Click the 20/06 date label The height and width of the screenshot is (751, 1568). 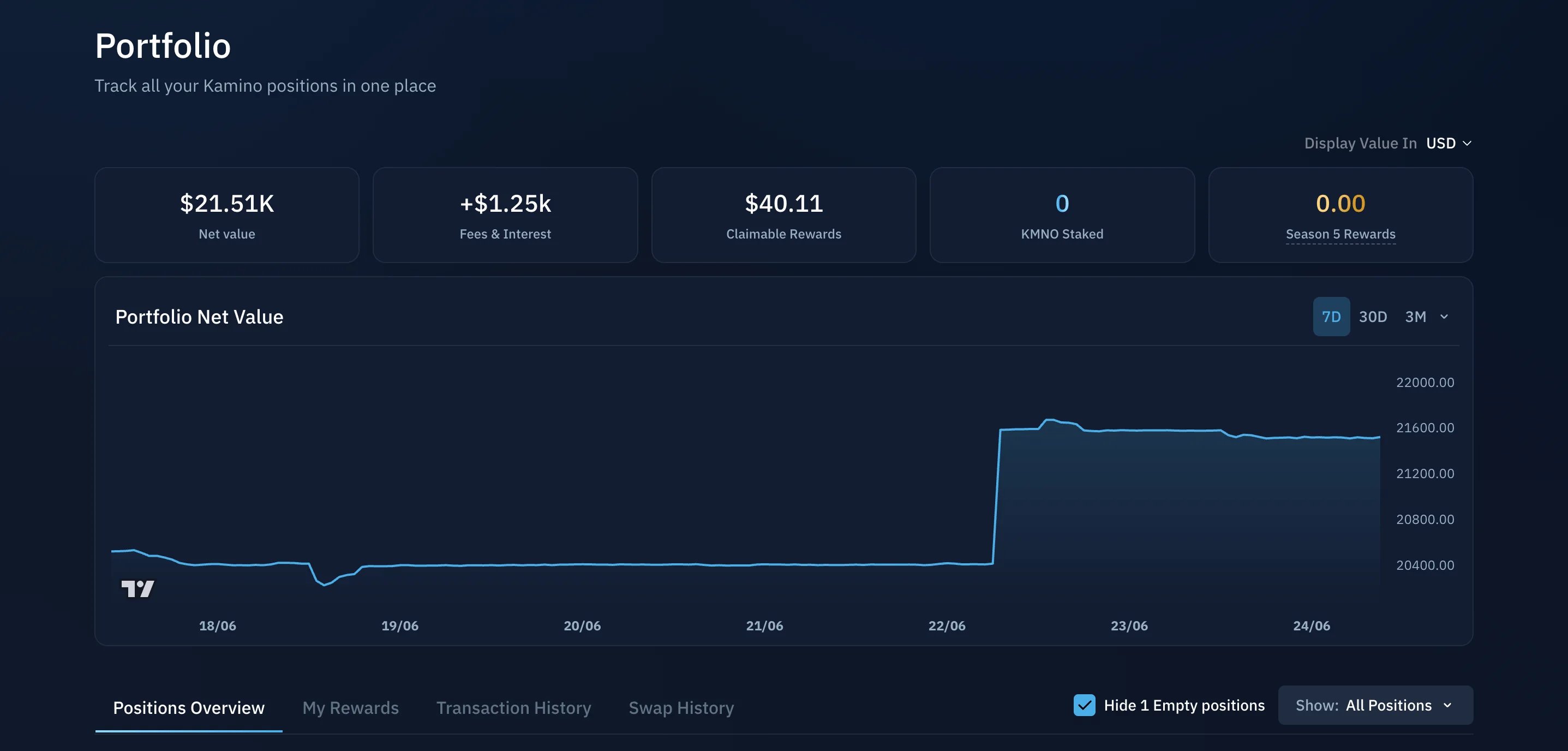click(x=582, y=625)
